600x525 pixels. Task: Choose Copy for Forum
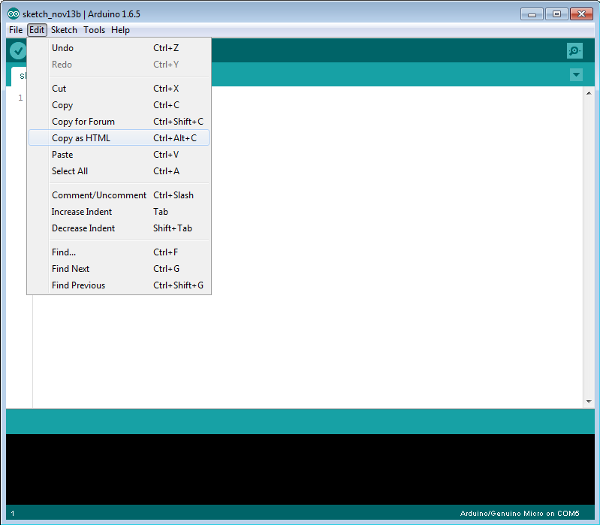coord(119,122)
